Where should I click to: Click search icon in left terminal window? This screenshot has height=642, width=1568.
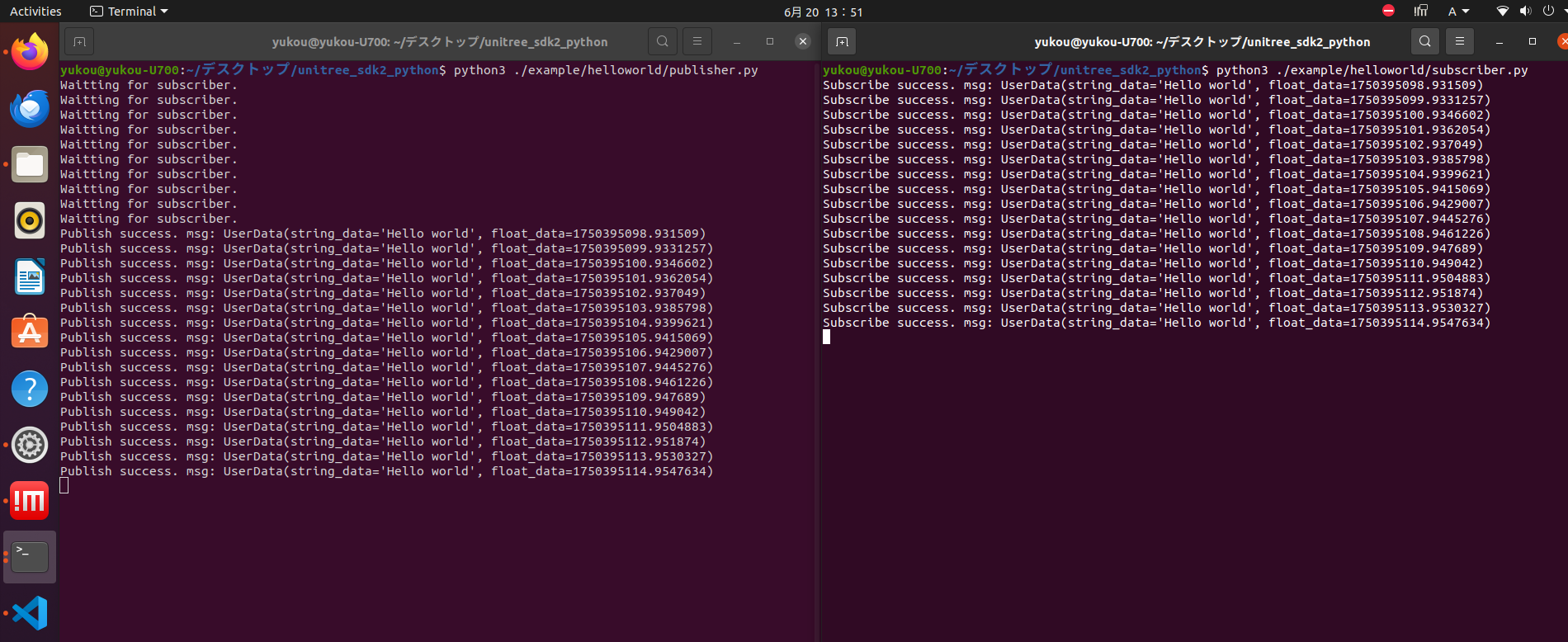662,41
